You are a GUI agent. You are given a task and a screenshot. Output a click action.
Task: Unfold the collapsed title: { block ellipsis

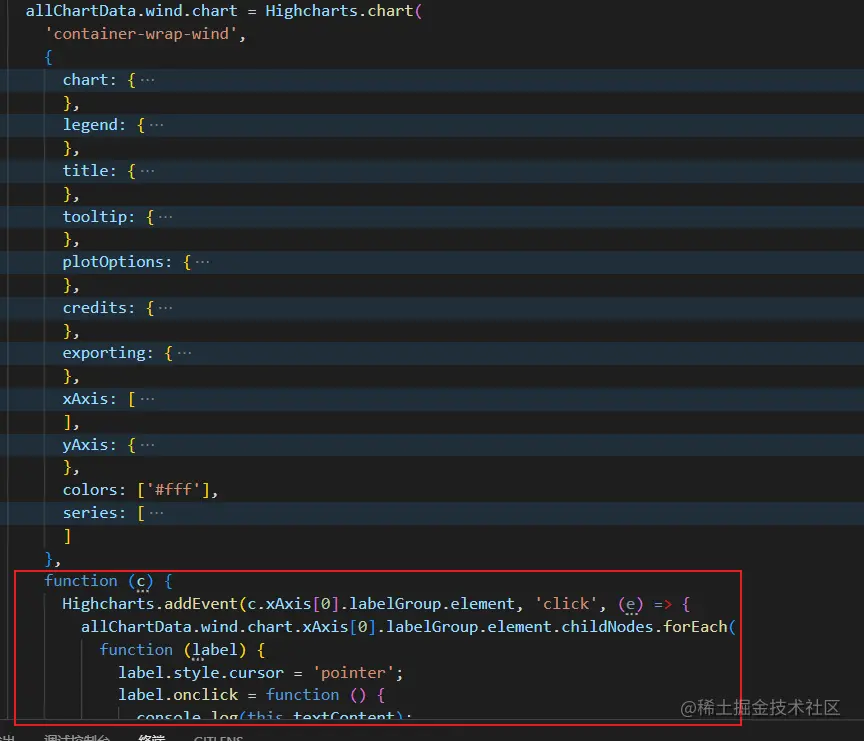(147, 171)
